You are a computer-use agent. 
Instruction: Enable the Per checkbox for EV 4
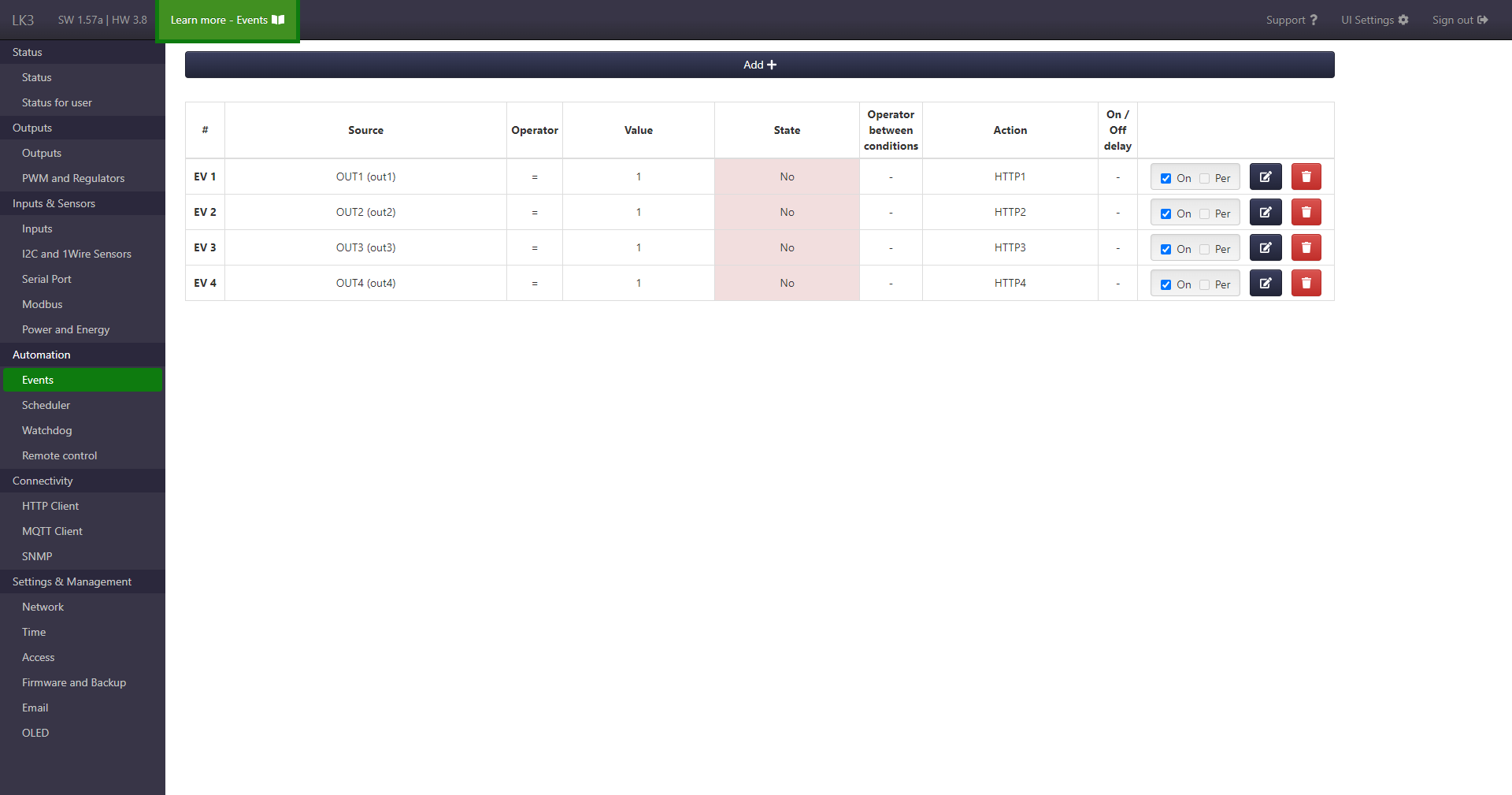(x=1204, y=285)
